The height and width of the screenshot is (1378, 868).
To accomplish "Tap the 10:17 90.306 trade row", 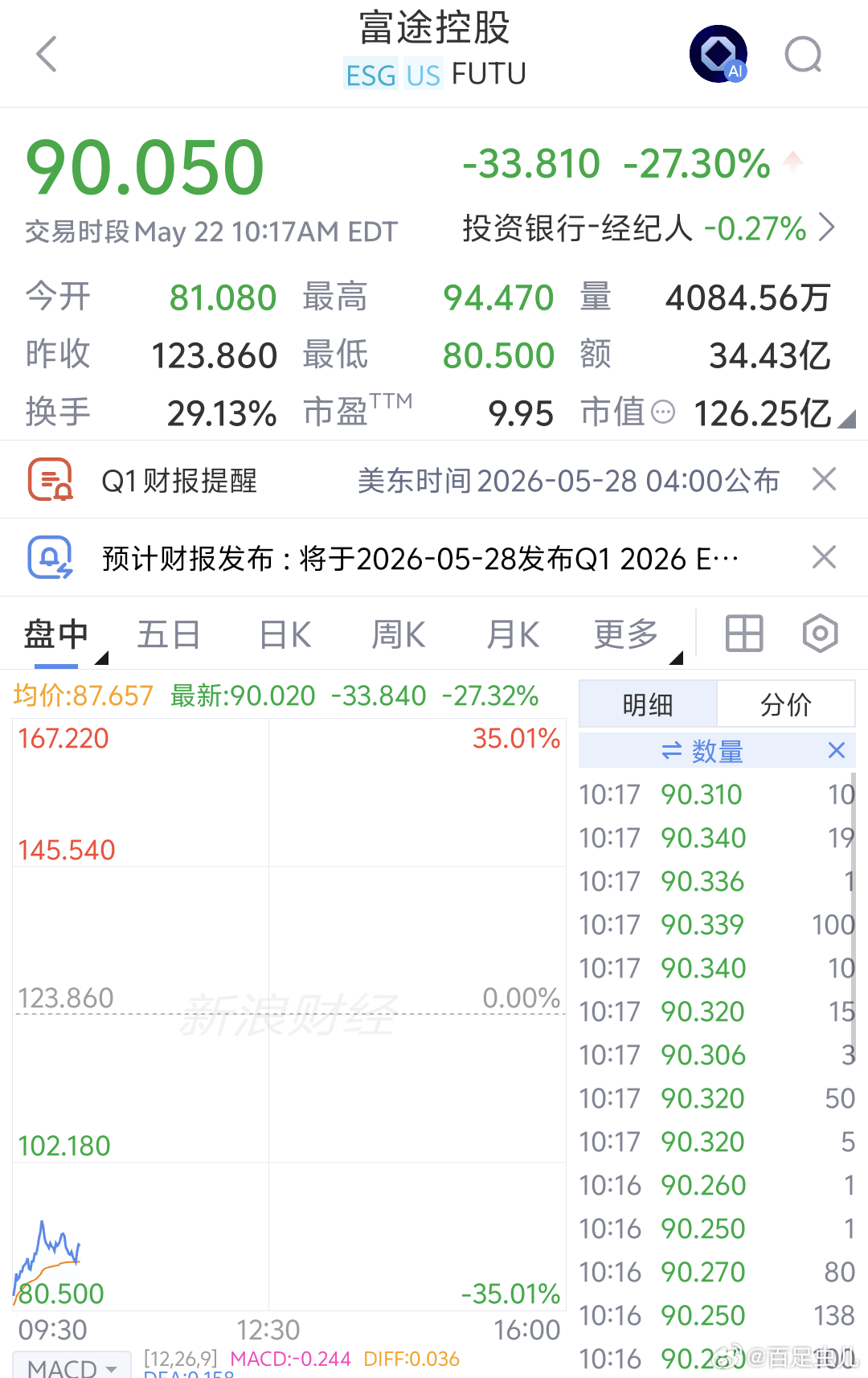I will point(717,1055).
